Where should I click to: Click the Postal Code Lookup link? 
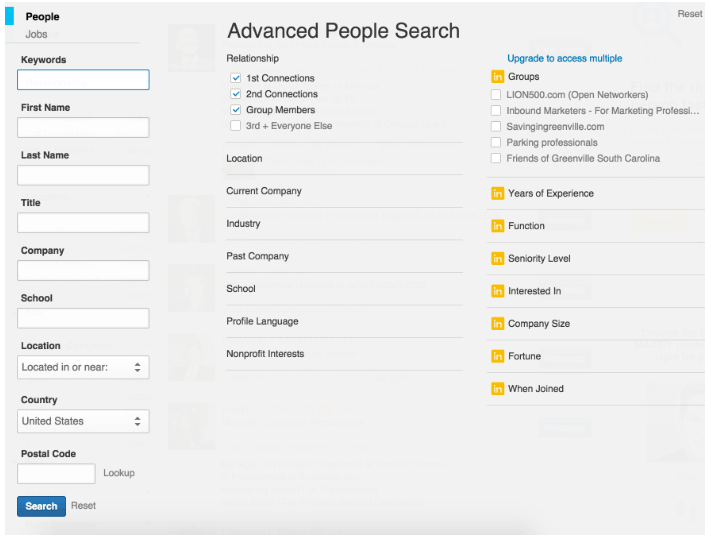click(119, 473)
